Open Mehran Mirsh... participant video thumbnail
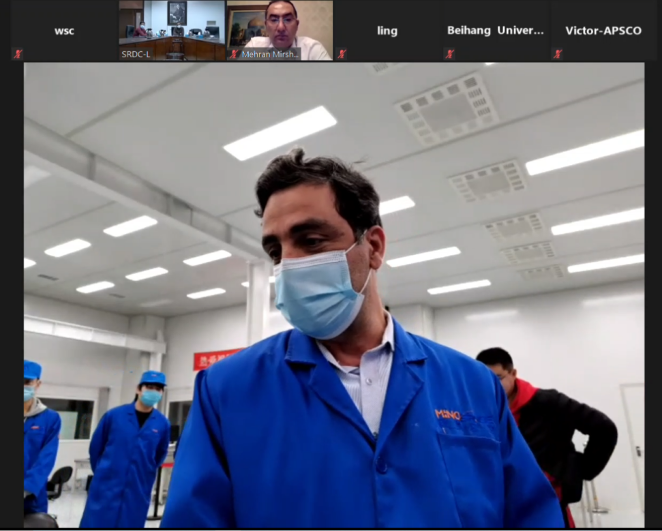The width and height of the screenshot is (662, 531). click(279, 24)
